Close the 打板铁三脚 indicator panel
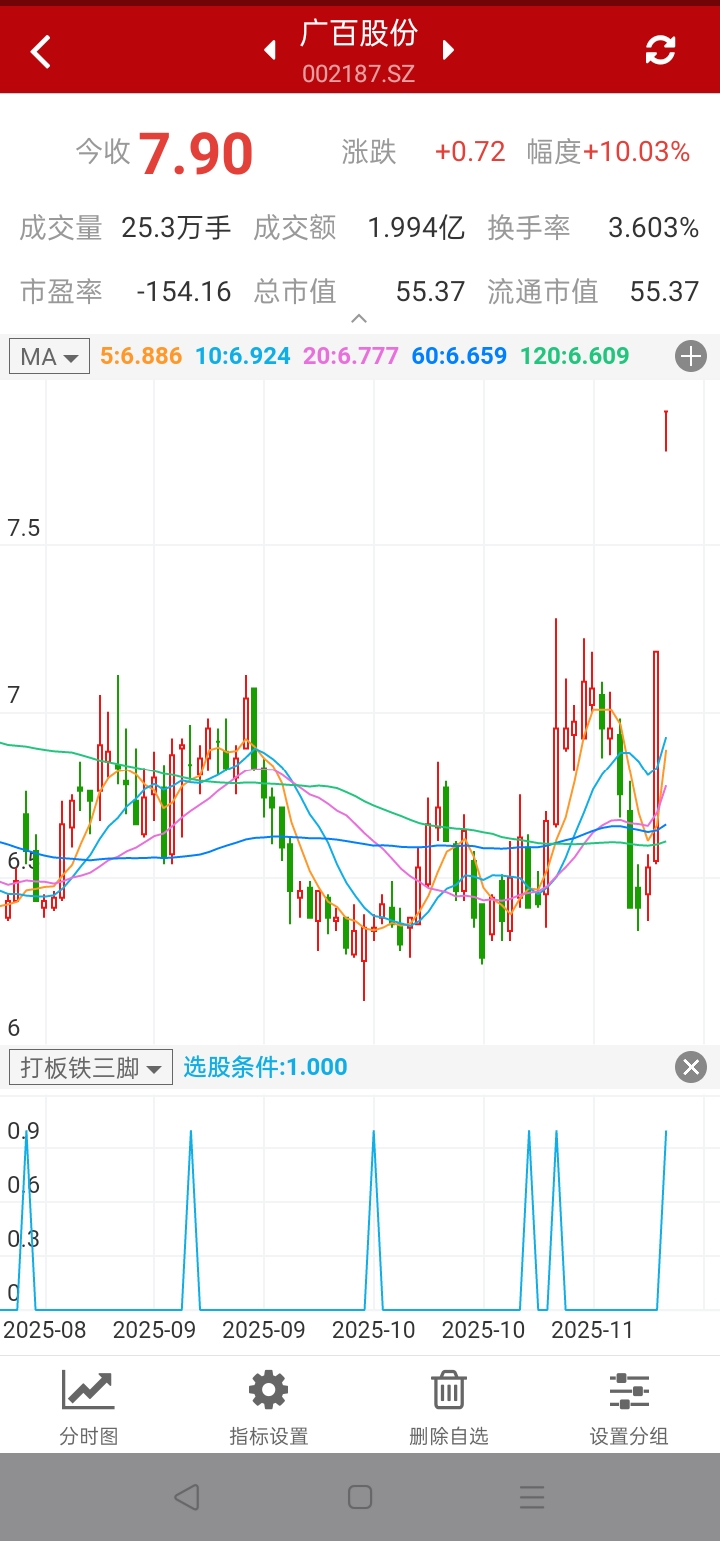The width and height of the screenshot is (720, 1541). 691,1067
